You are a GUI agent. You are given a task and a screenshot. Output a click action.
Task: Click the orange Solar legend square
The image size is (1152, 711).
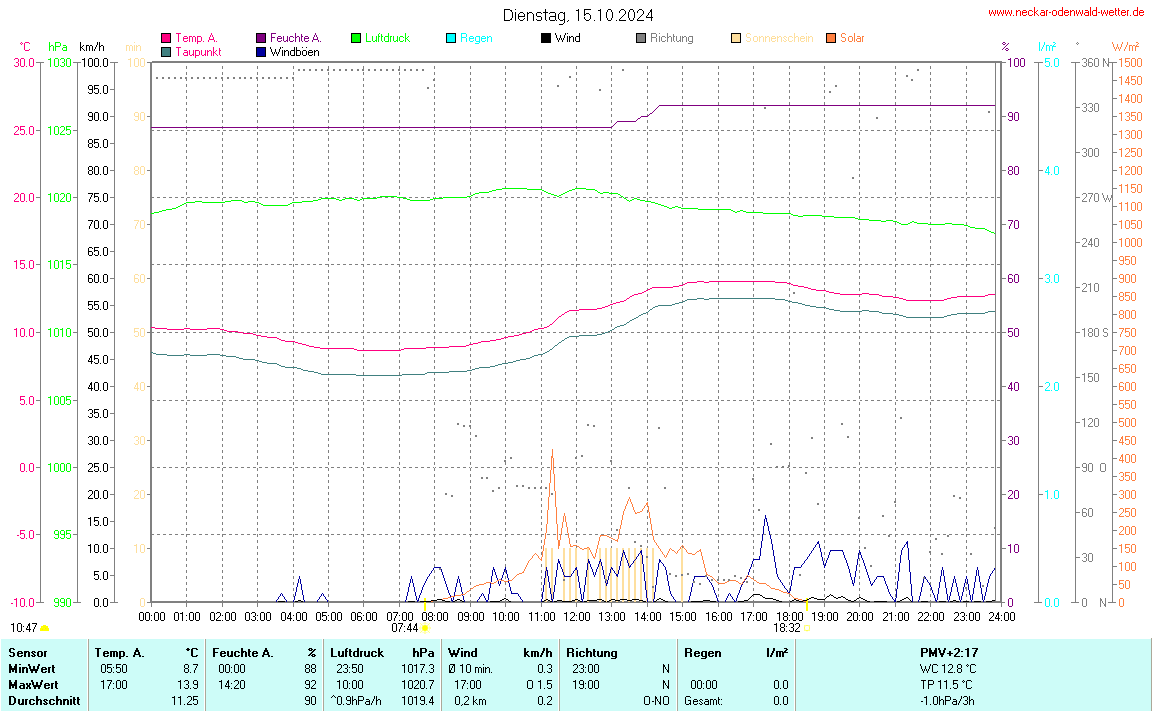831,38
